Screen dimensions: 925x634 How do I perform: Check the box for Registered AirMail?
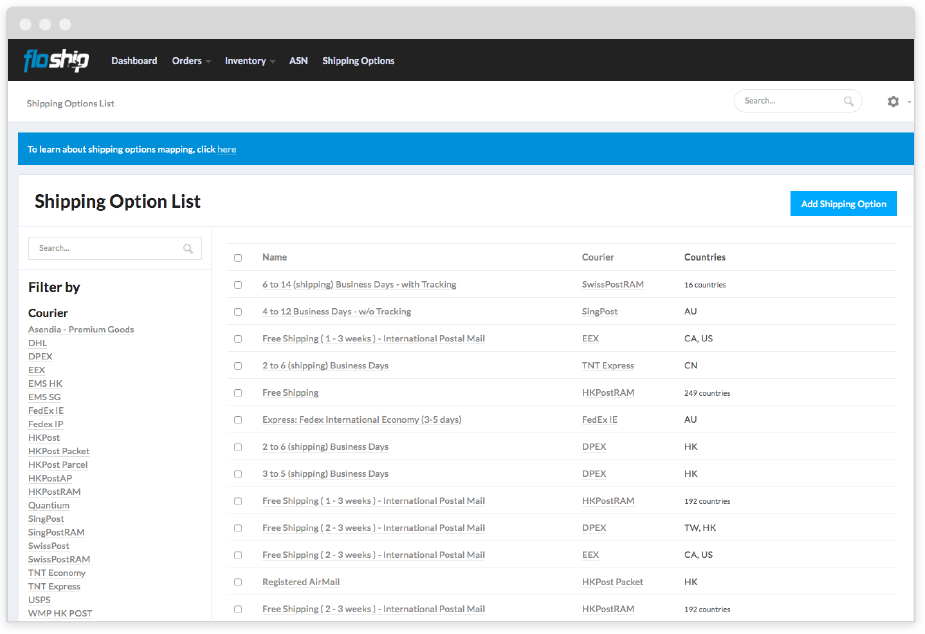coord(238,582)
